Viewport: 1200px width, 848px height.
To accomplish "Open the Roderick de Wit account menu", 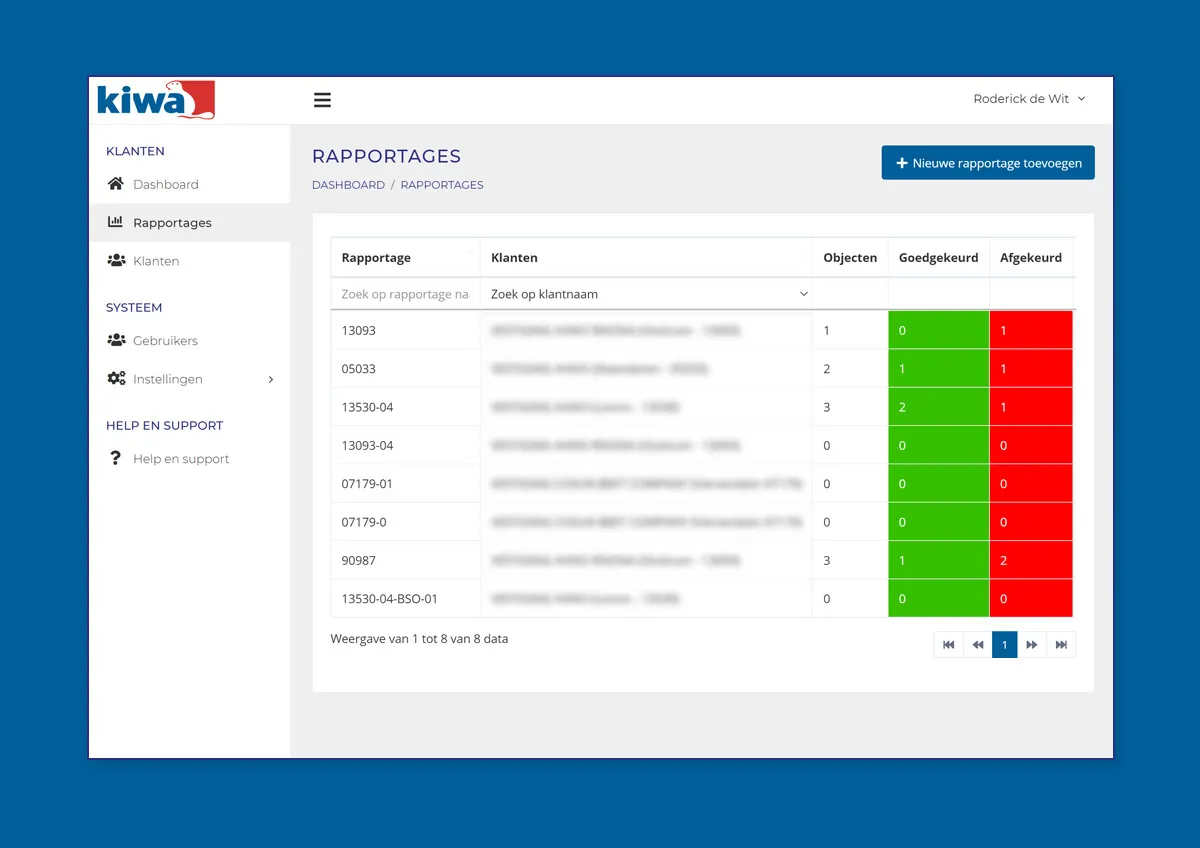I will click(1028, 98).
